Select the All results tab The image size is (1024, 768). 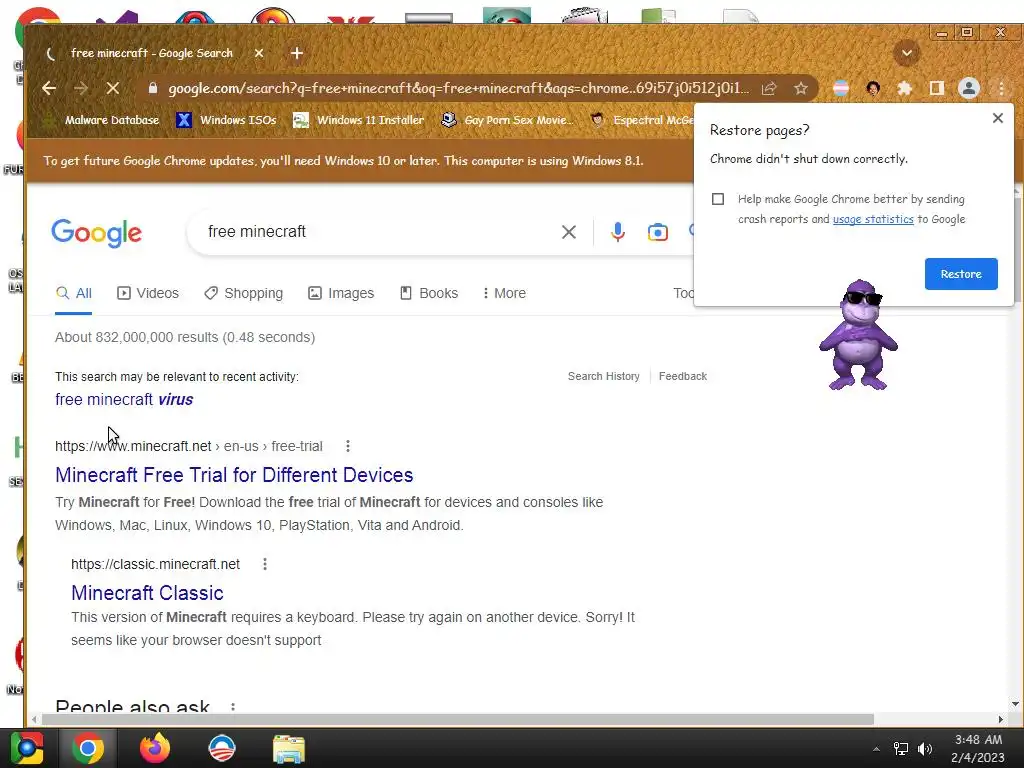point(73,293)
